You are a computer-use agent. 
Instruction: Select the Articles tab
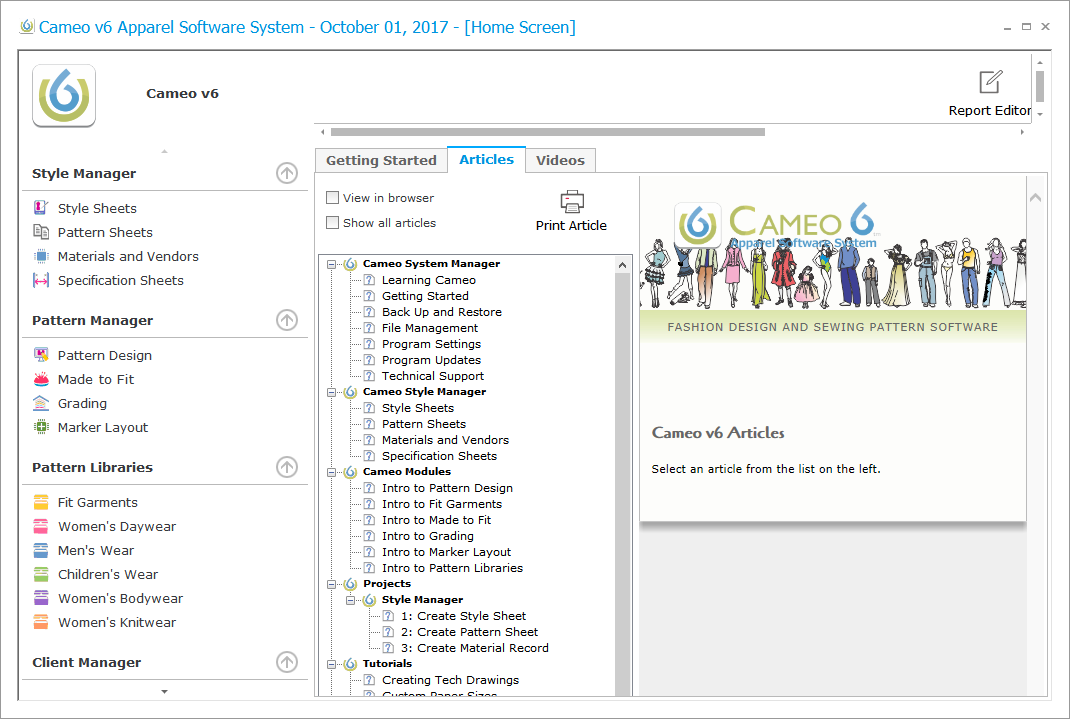(487, 160)
